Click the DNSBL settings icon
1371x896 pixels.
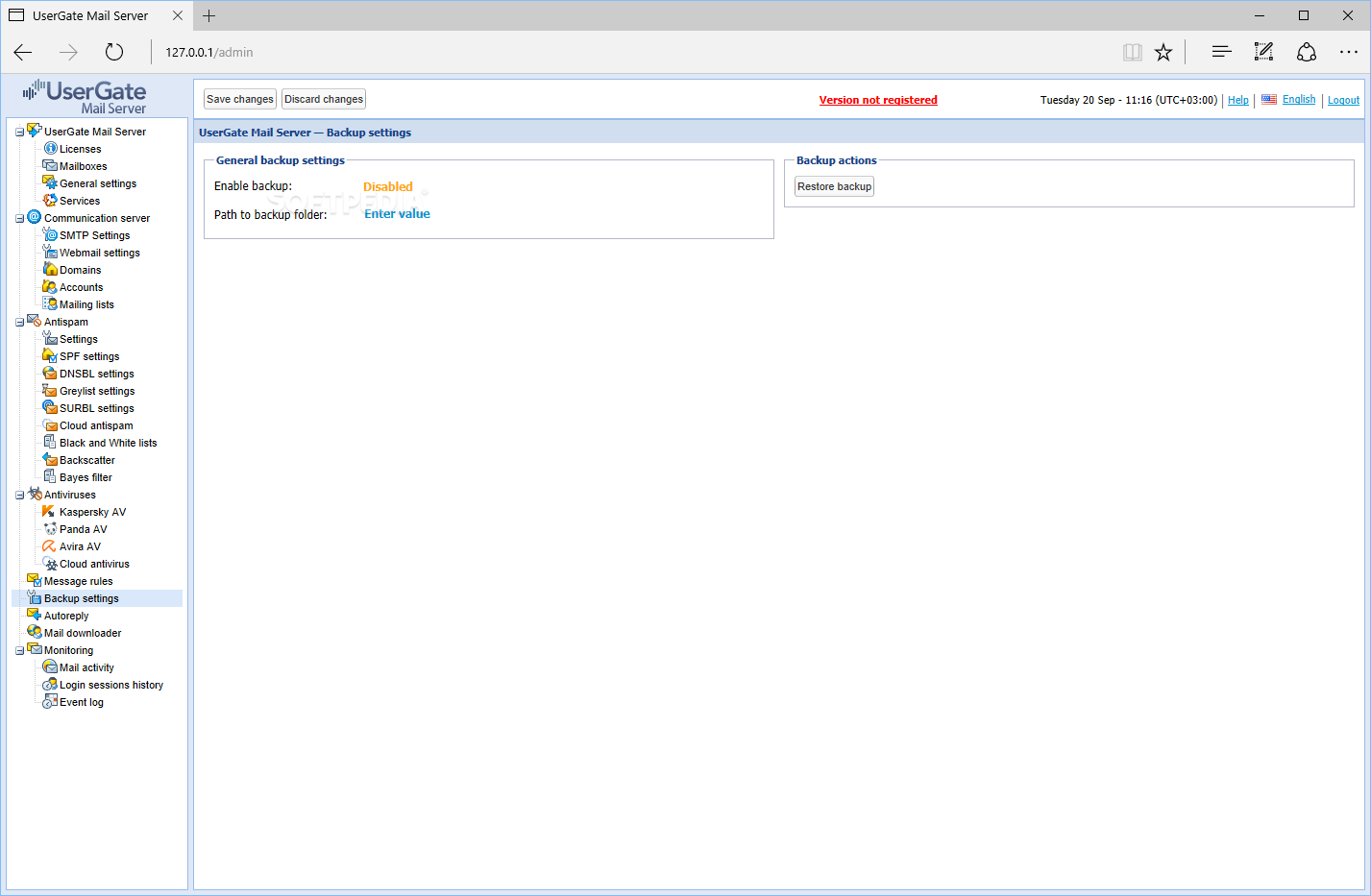point(50,373)
